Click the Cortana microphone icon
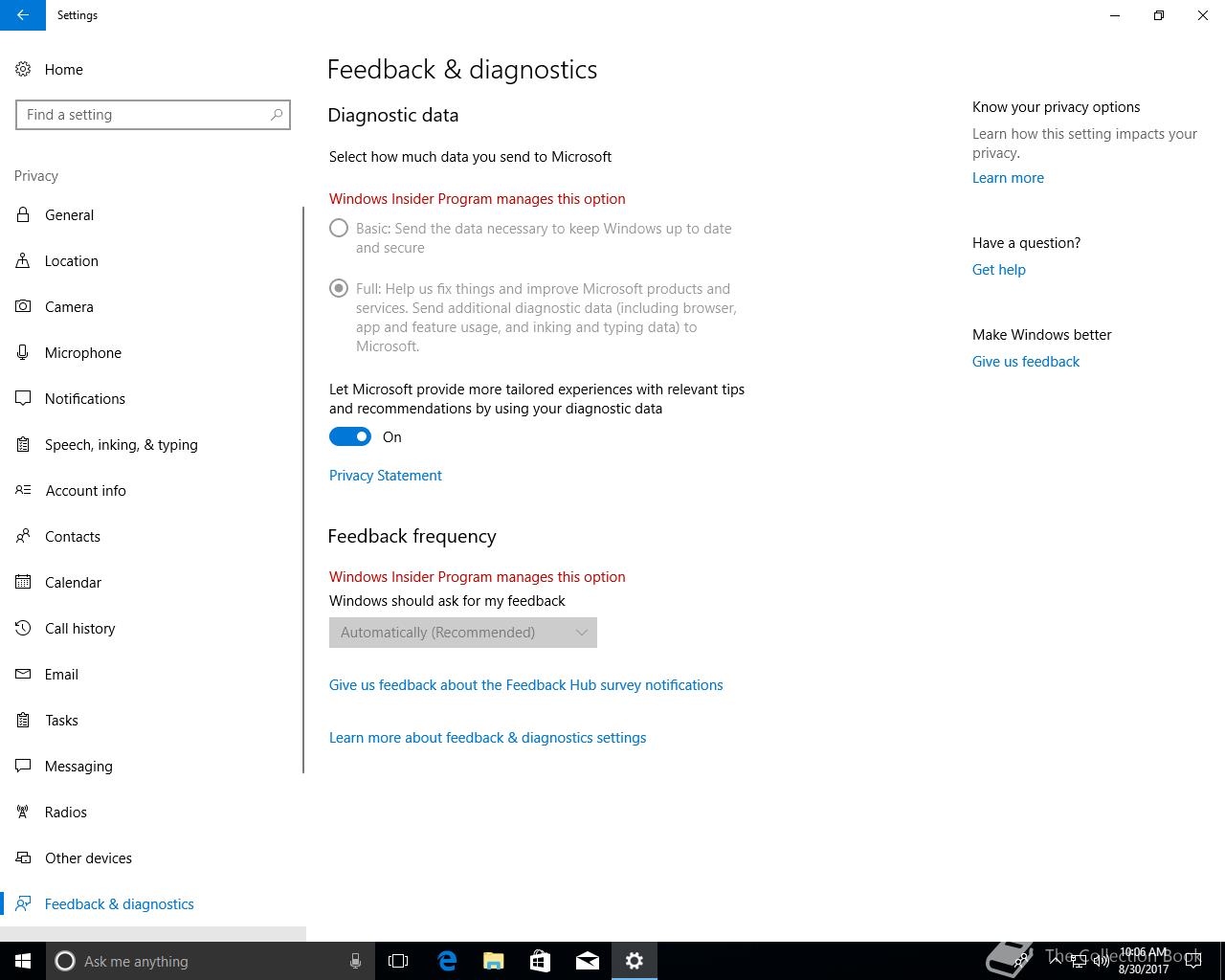The image size is (1225, 980). pyautogui.click(x=355, y=961)
